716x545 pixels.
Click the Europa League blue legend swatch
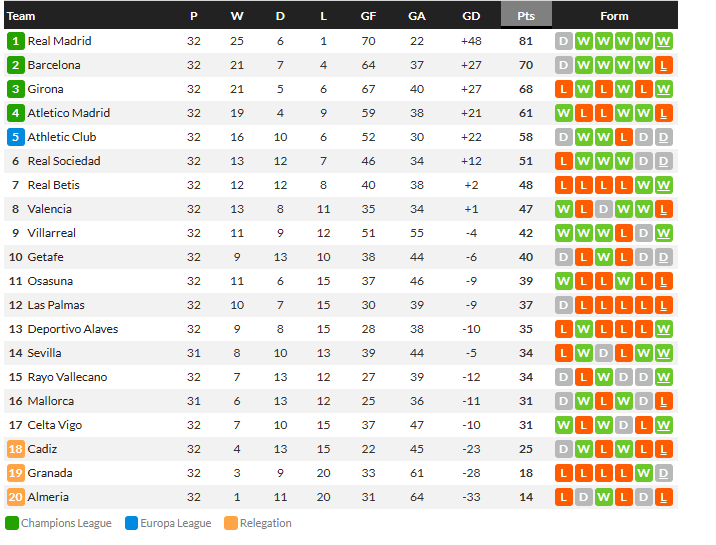tap(132, 523)
